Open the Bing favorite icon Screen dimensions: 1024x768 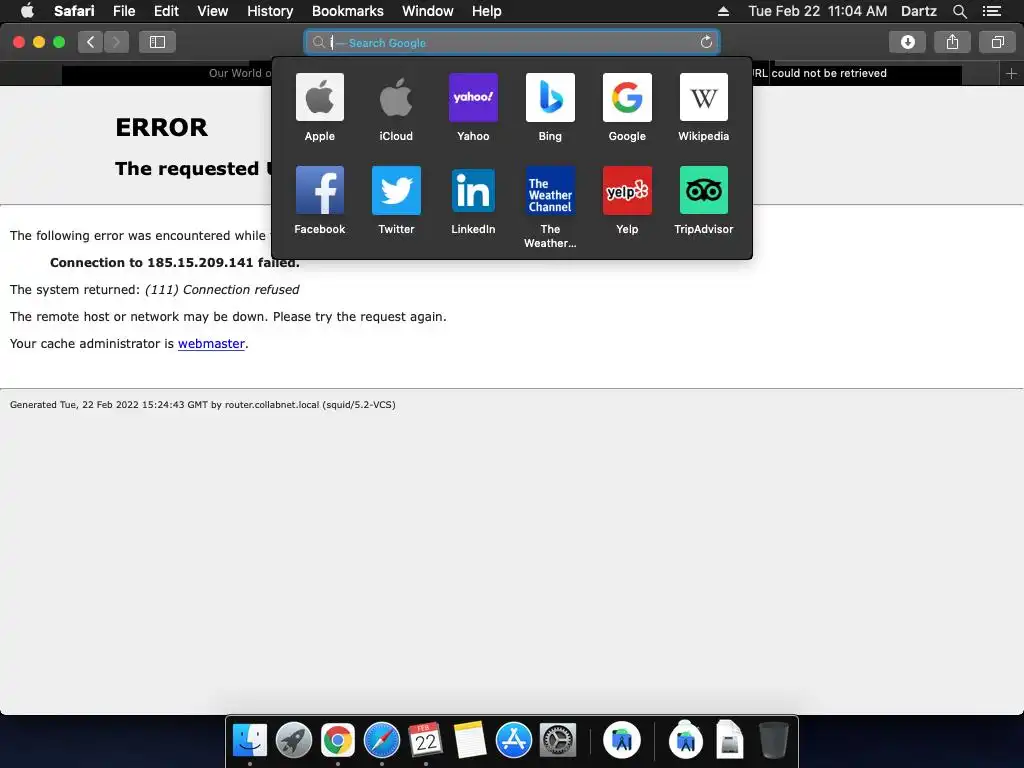tap(550, 97)
